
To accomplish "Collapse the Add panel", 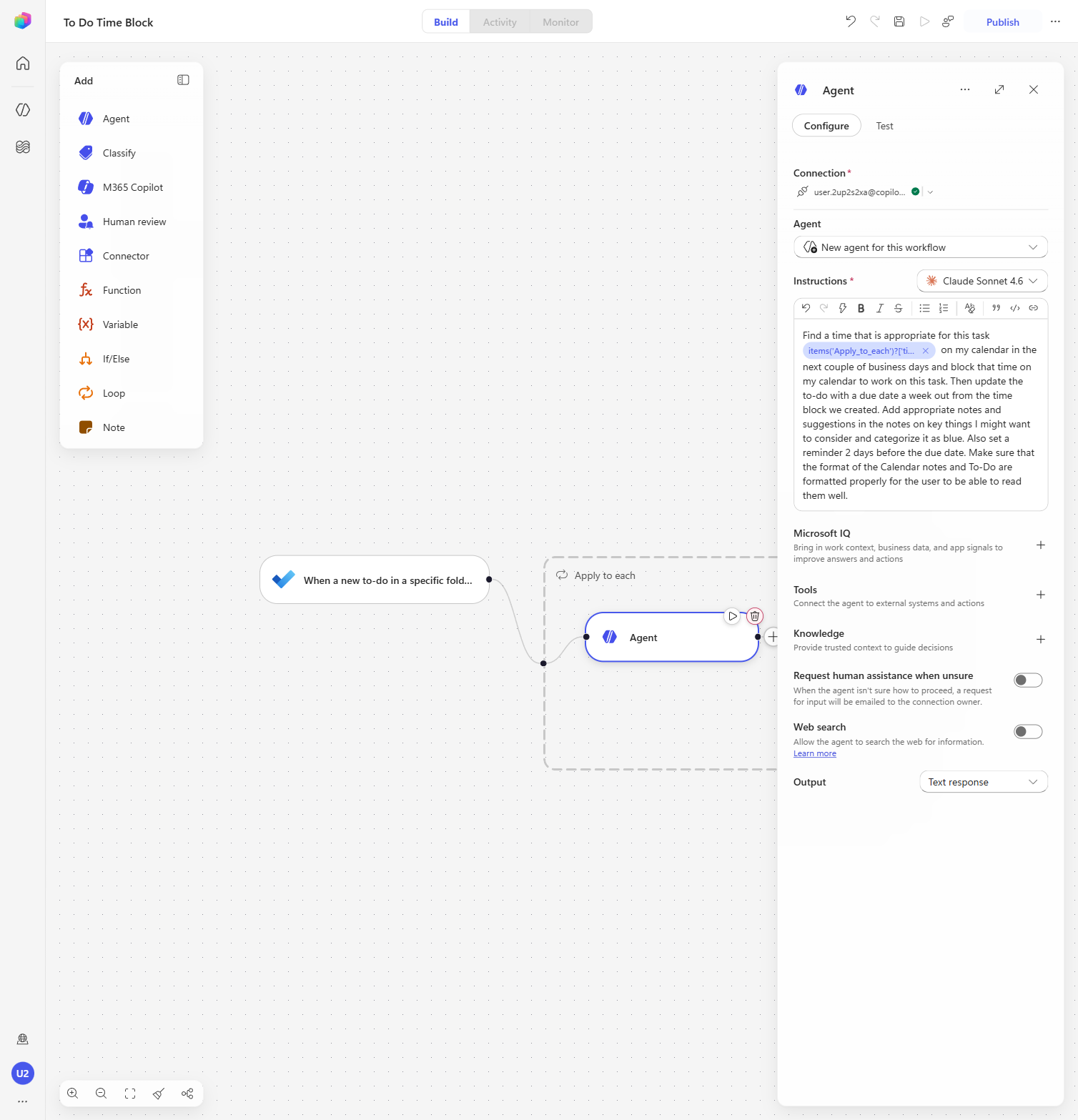I will (x=183, y=80).
